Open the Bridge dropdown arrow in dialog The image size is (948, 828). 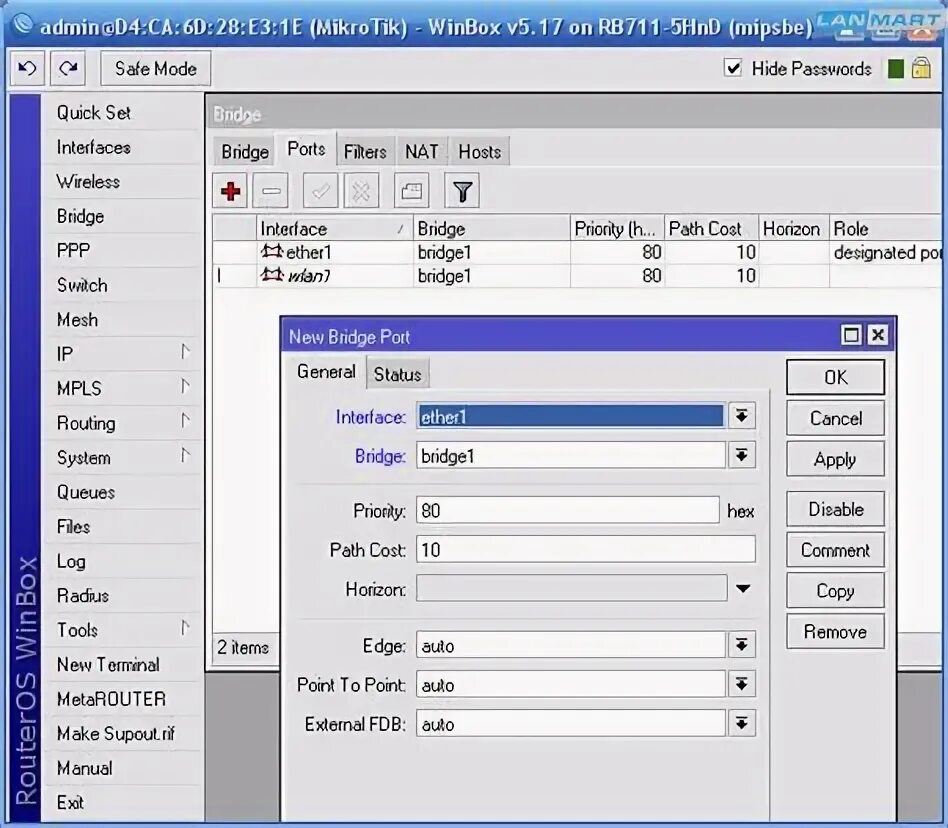pyautogui.click(x=741, y=455)
